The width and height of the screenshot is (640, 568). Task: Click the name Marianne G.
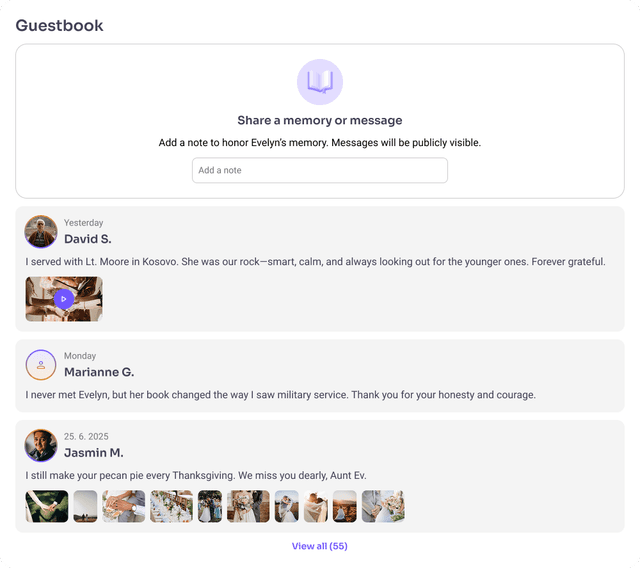click(99, 372)
